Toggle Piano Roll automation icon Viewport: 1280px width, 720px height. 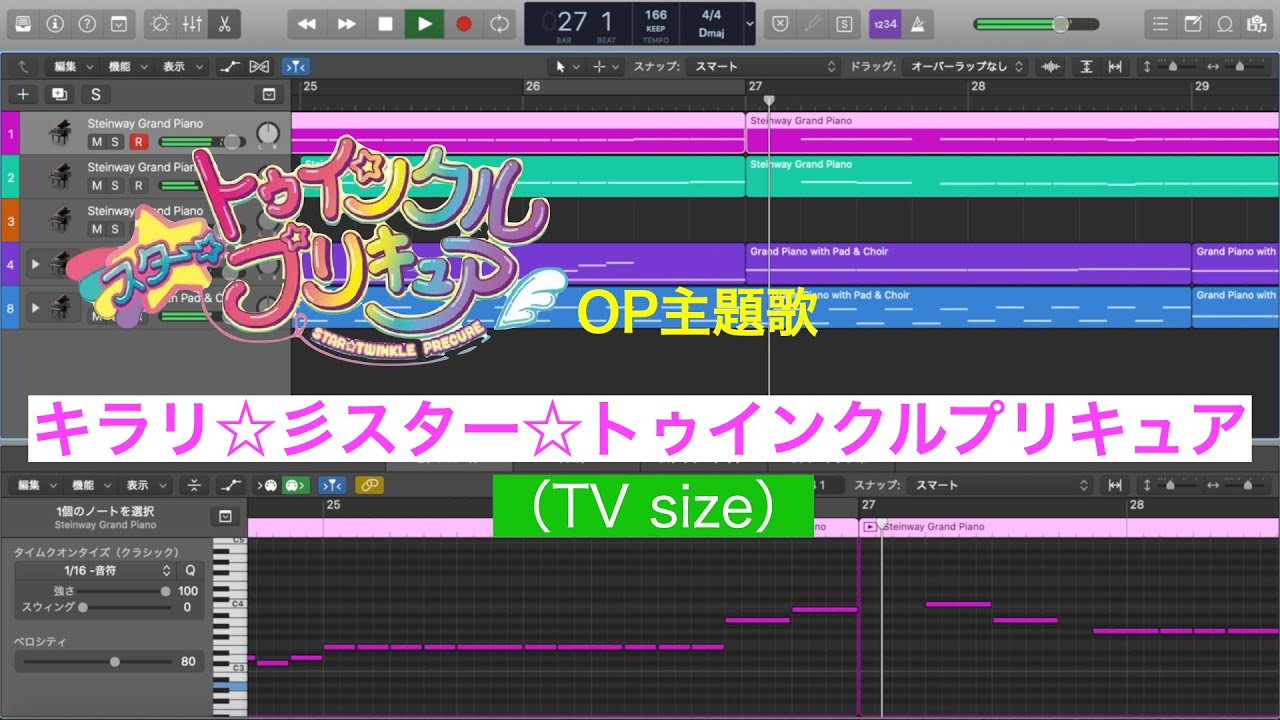[x=229, y=485]
